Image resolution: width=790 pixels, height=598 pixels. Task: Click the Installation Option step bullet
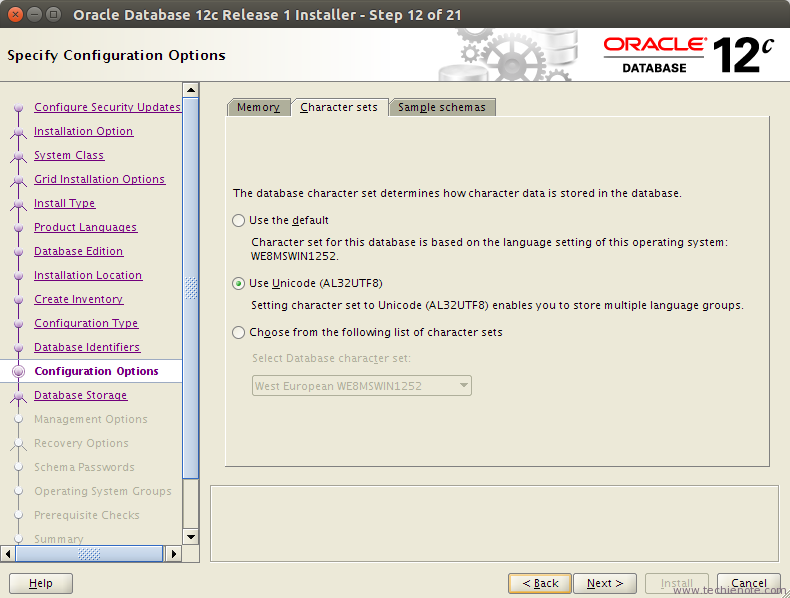[x=19, y=131]
